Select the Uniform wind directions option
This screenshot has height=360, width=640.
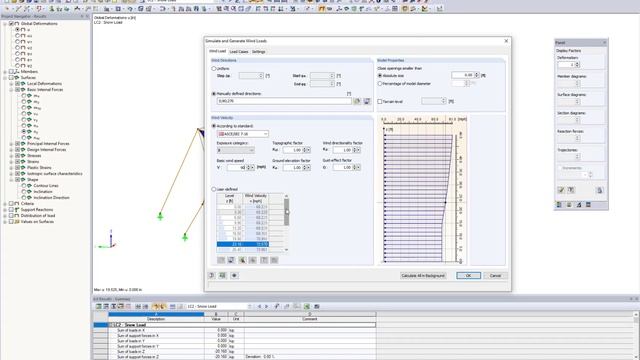pos(213,69)
